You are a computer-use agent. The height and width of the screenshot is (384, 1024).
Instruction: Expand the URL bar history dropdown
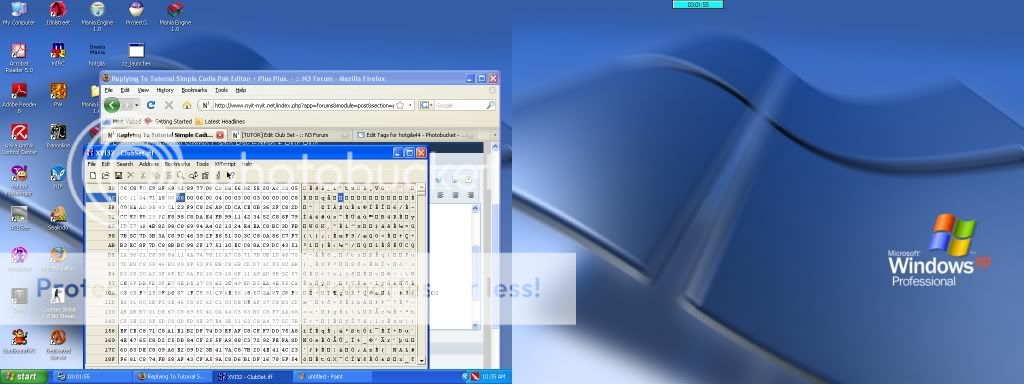(x=411, y=104)
